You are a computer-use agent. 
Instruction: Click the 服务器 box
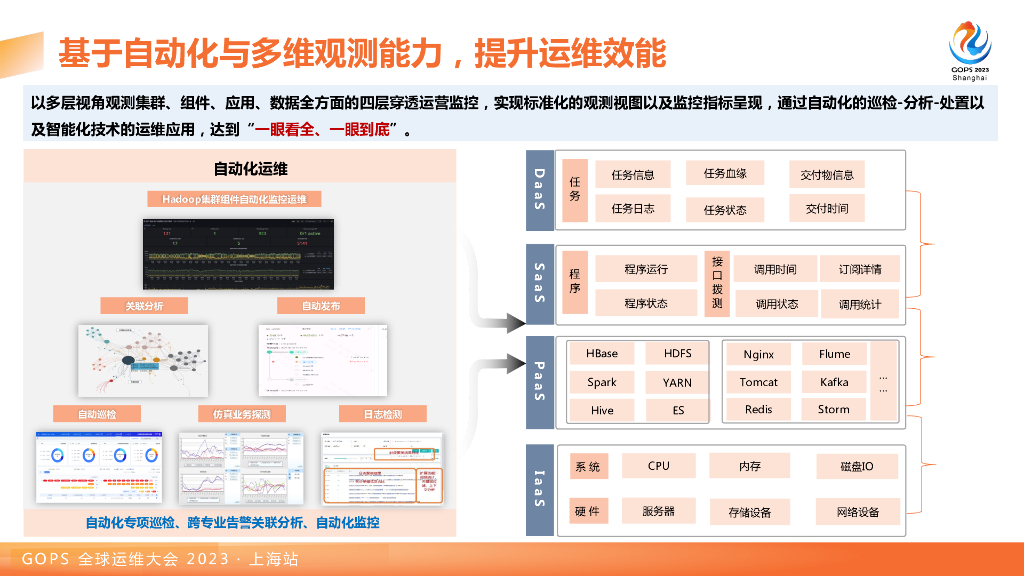658,511
